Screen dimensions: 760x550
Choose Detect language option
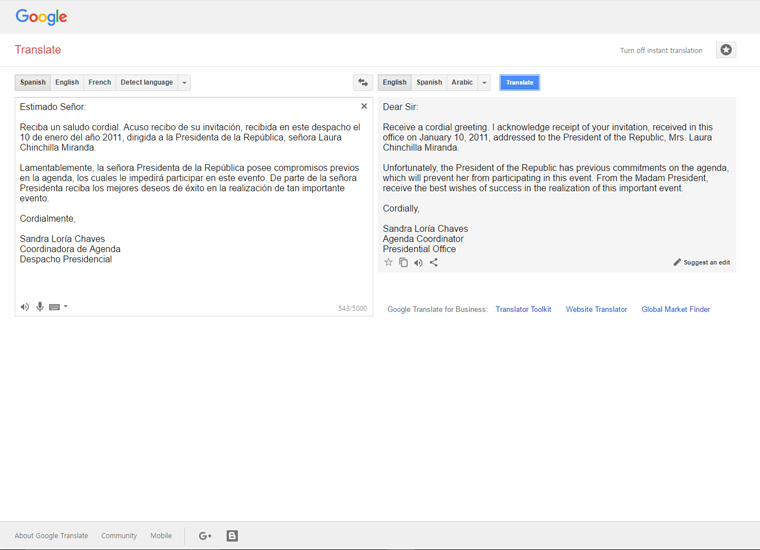[x=147, y=82]
